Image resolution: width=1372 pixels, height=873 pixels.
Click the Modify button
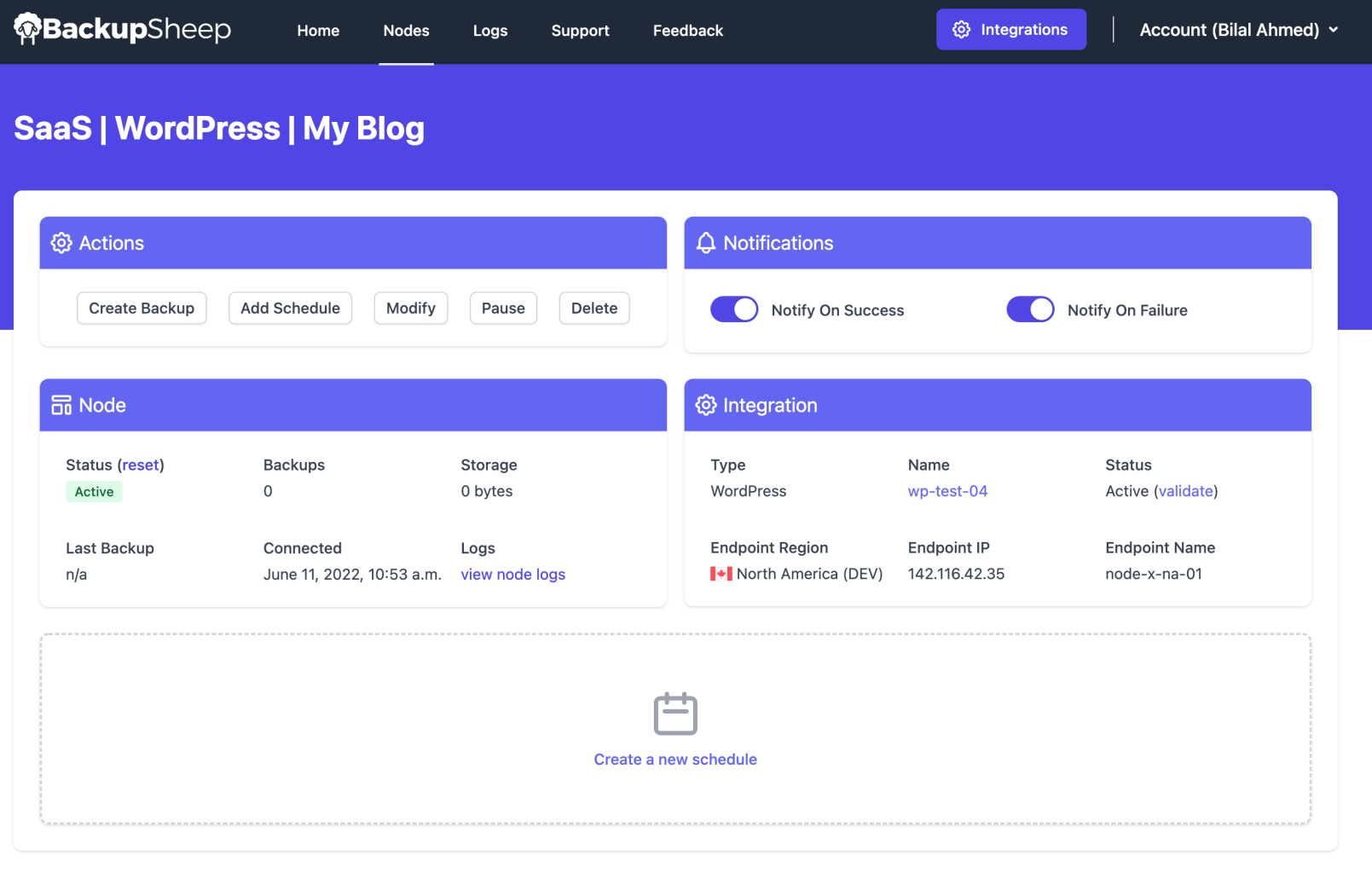(411, 308)
